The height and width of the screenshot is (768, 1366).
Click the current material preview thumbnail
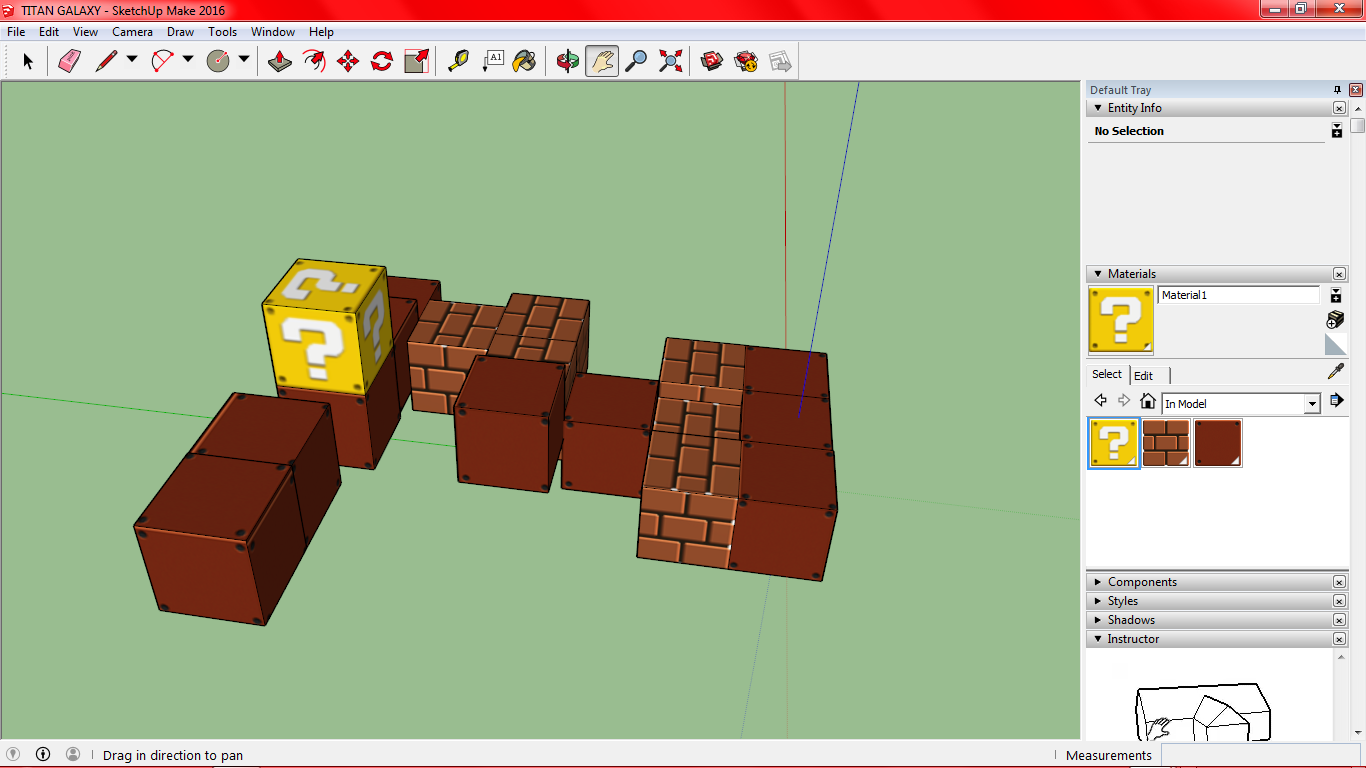[1121, 320]
